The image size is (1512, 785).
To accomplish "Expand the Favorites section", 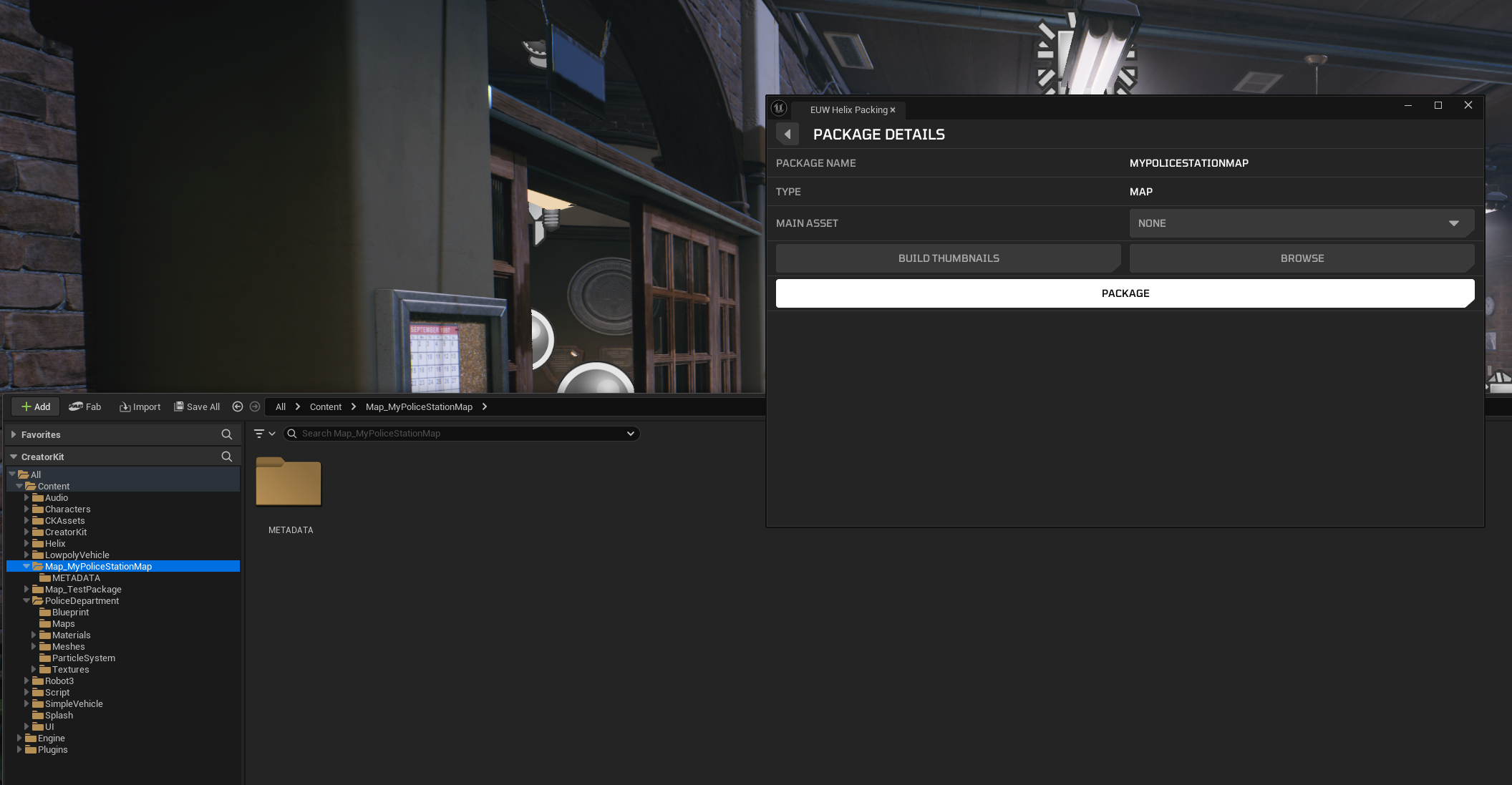I will click(14, 434).
